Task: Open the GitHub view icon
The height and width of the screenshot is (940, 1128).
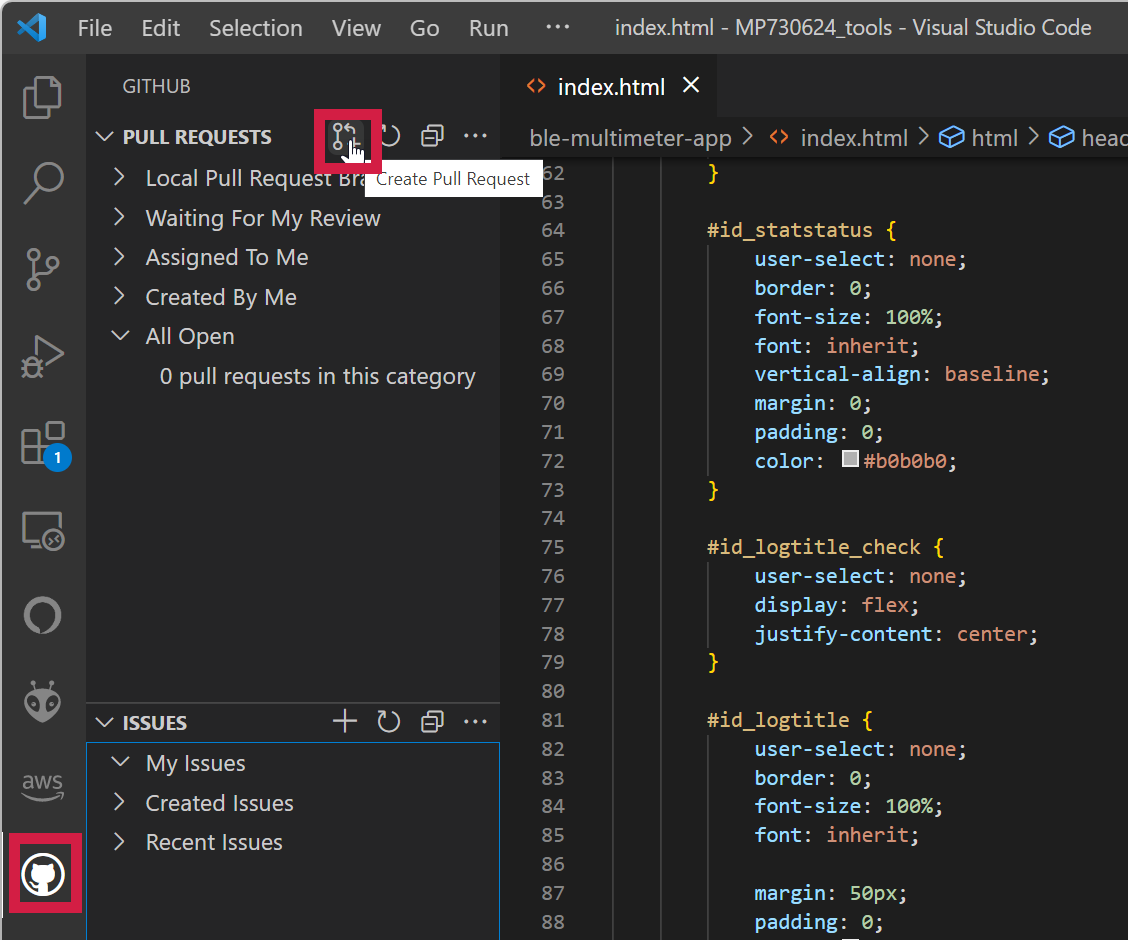Action: coord(43,875)
